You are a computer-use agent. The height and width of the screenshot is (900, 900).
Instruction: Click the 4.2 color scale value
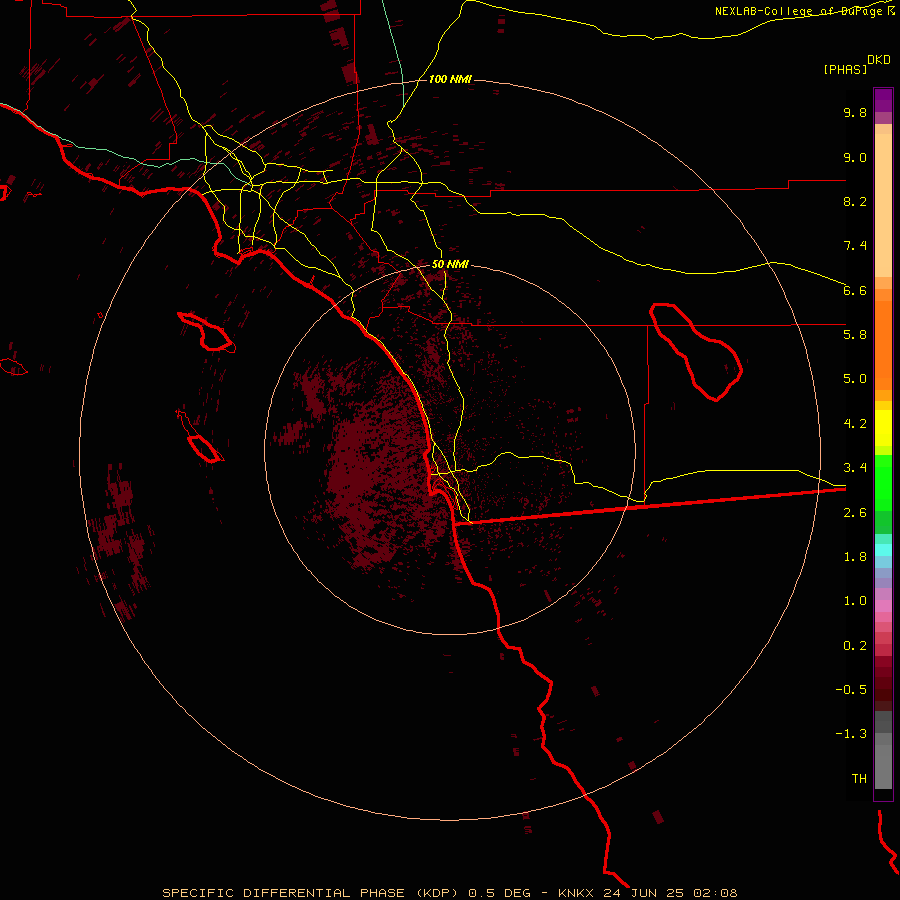coord(855,424)
